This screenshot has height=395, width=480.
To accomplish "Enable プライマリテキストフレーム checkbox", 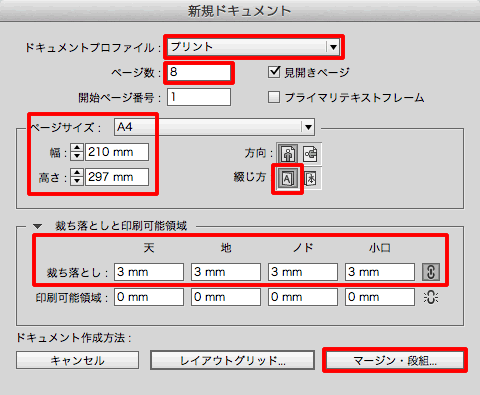I will [x=274, y=97].
